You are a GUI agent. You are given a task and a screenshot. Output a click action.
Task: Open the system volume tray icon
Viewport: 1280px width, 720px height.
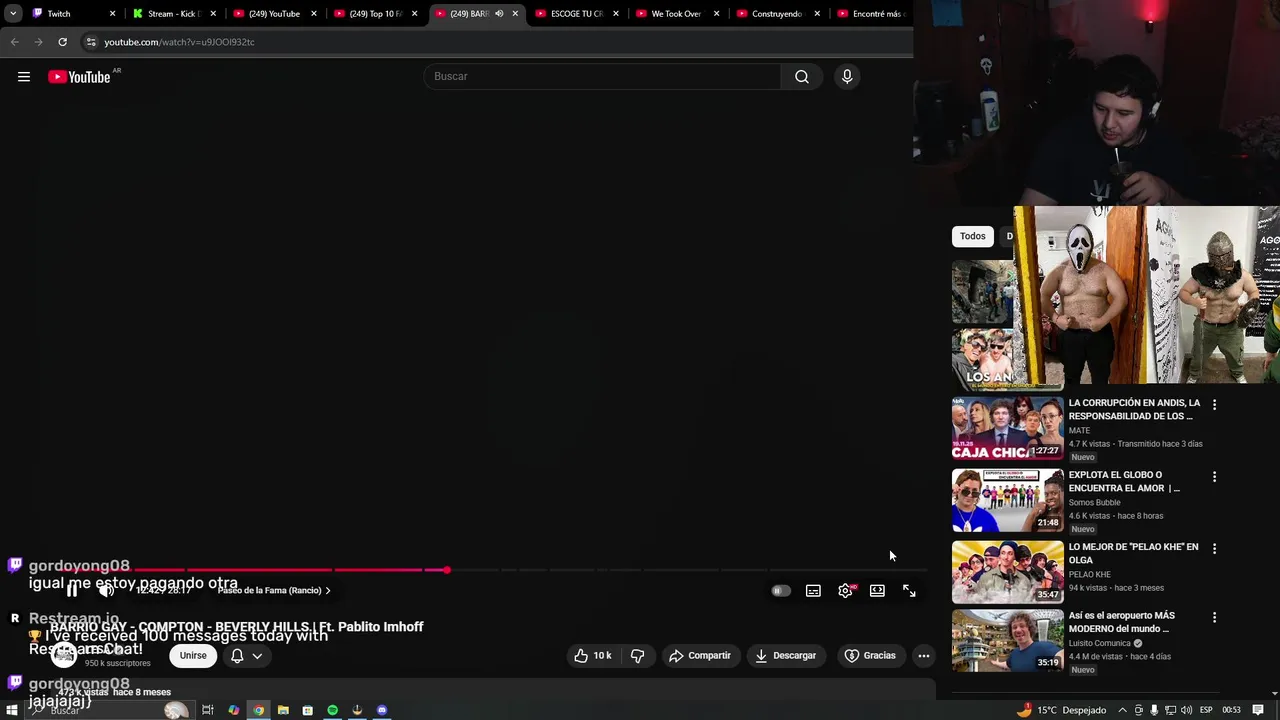(1187, 710)
